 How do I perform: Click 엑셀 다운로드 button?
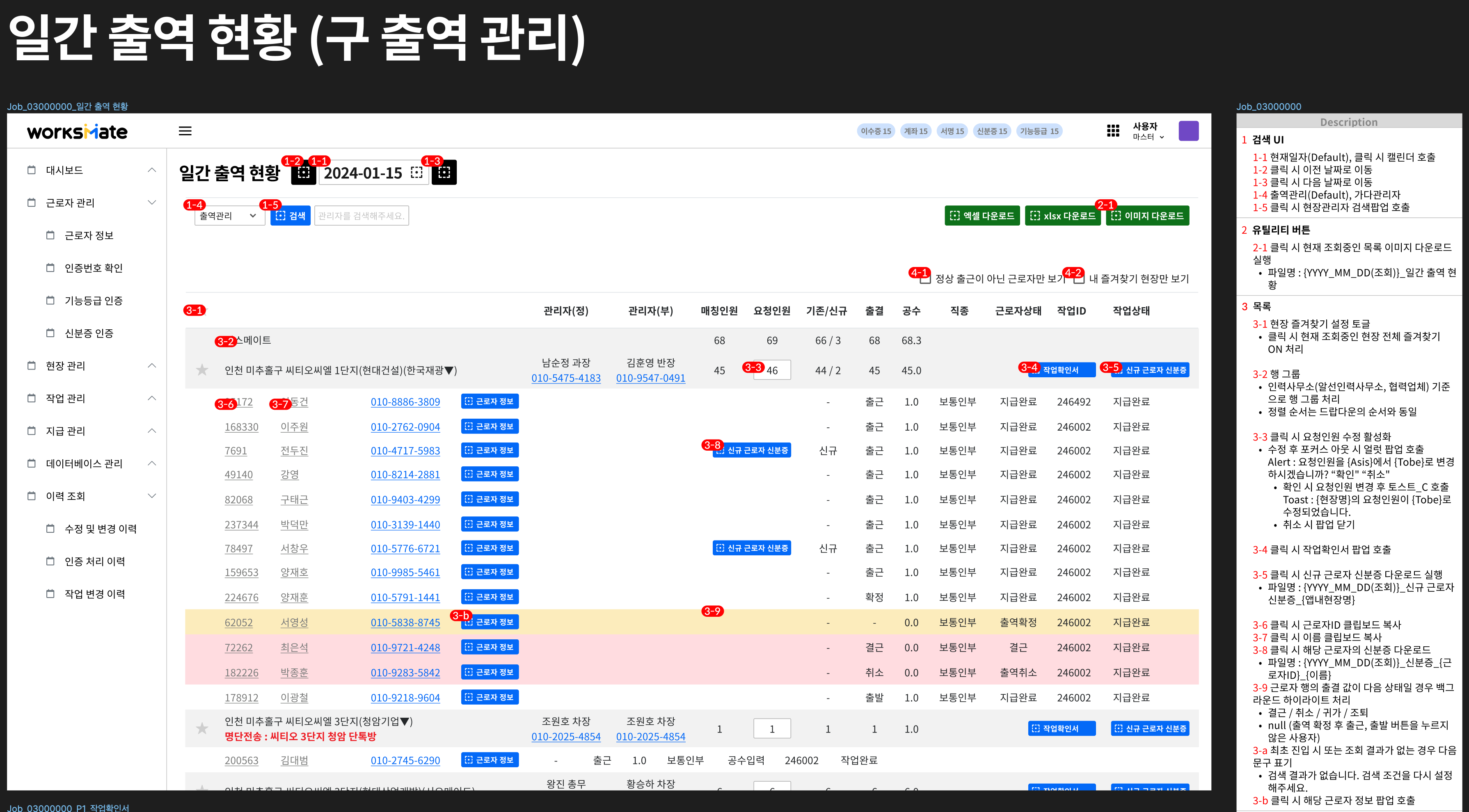tap(982, 216)
